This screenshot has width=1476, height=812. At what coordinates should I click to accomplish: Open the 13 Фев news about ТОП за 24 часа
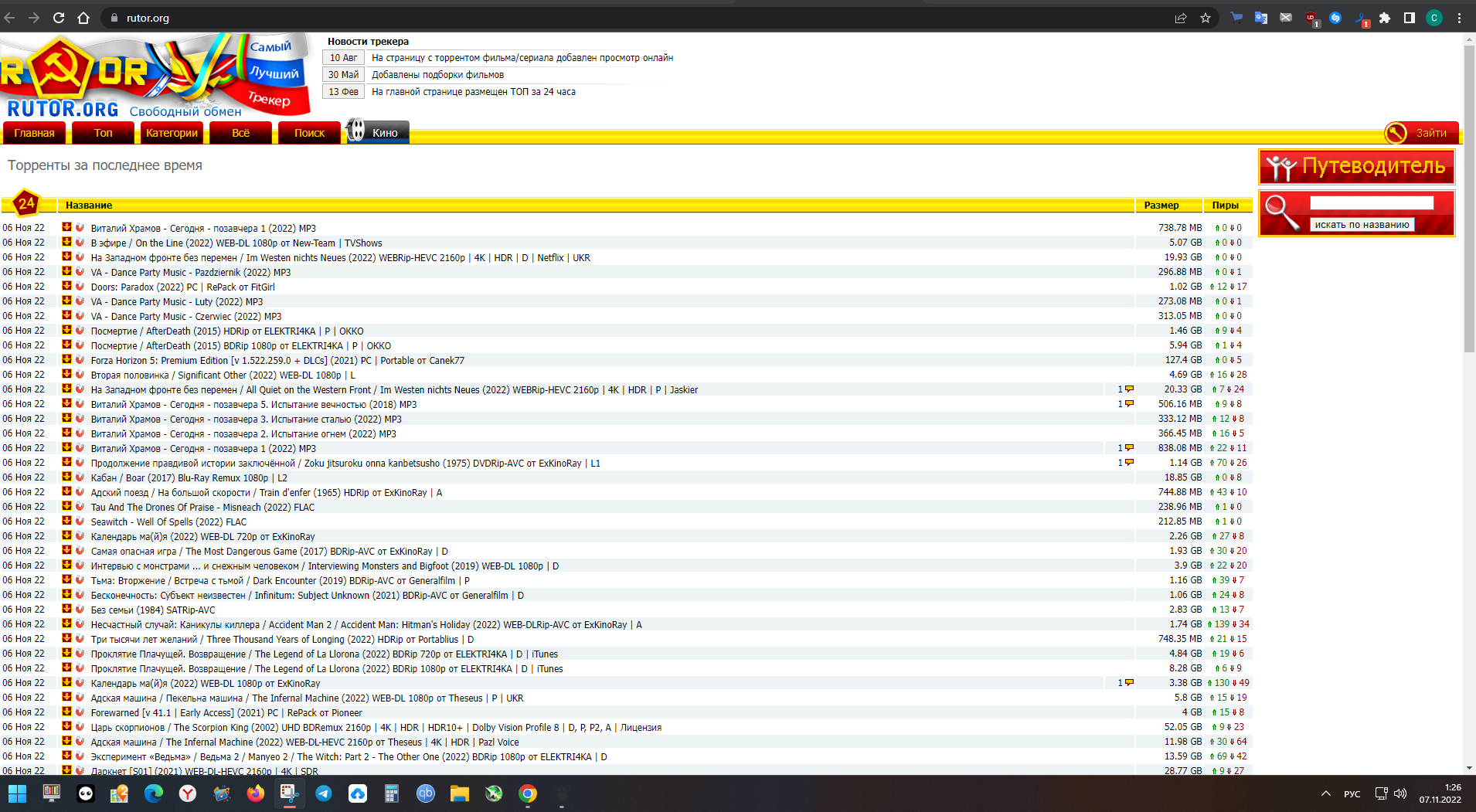tap(474, 92)
